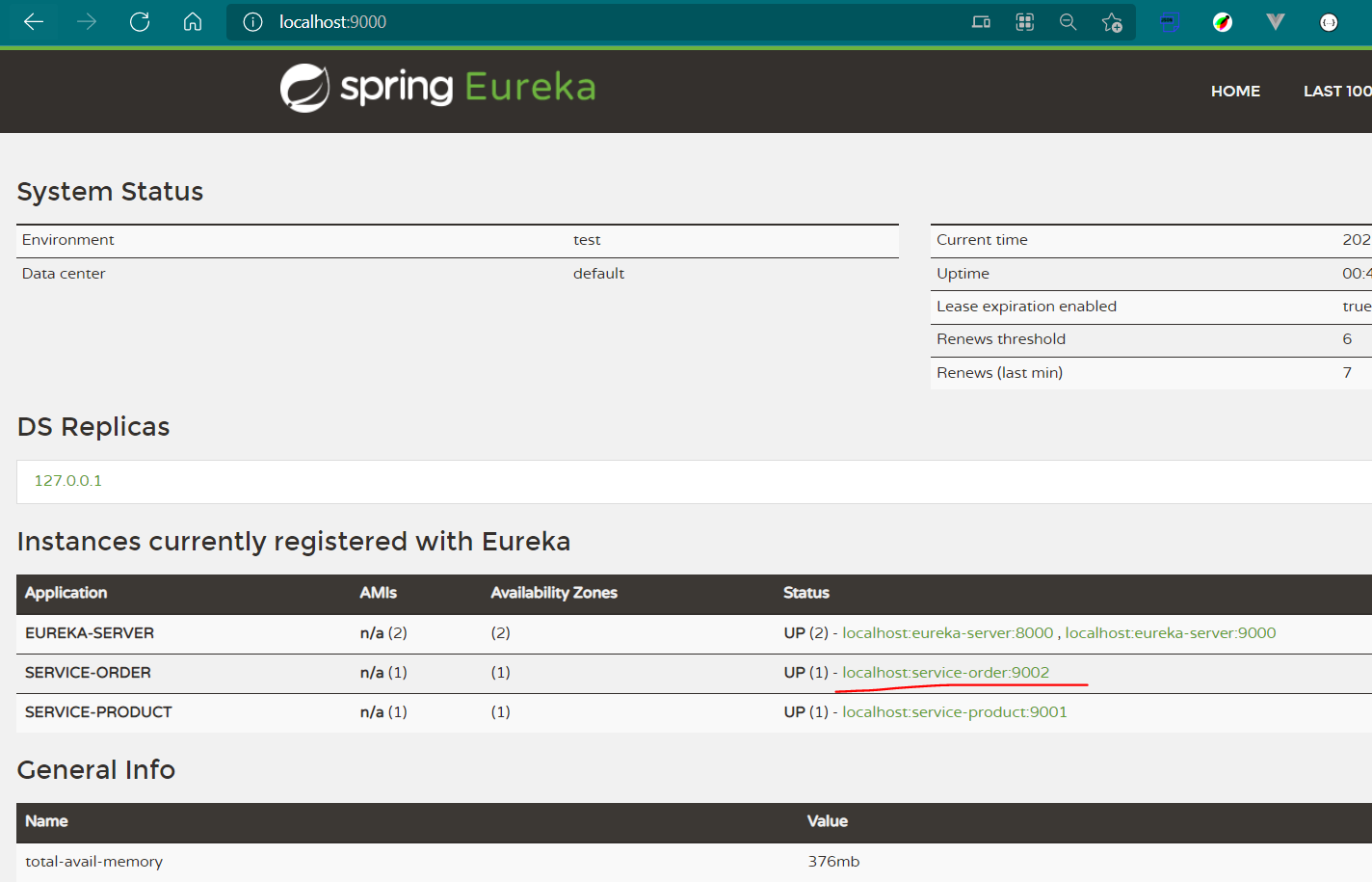Open the browser home page icon
1372x882 pixels.
[193, 21]
